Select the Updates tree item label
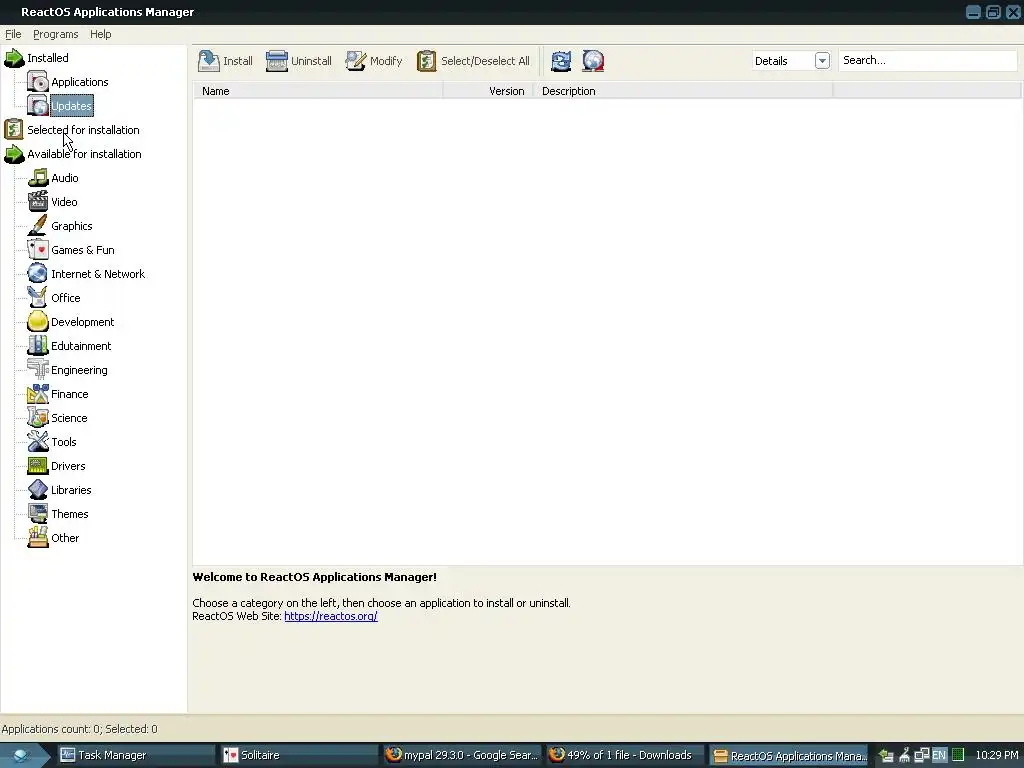Screen dimensions: 1024x768 point(71,106)
